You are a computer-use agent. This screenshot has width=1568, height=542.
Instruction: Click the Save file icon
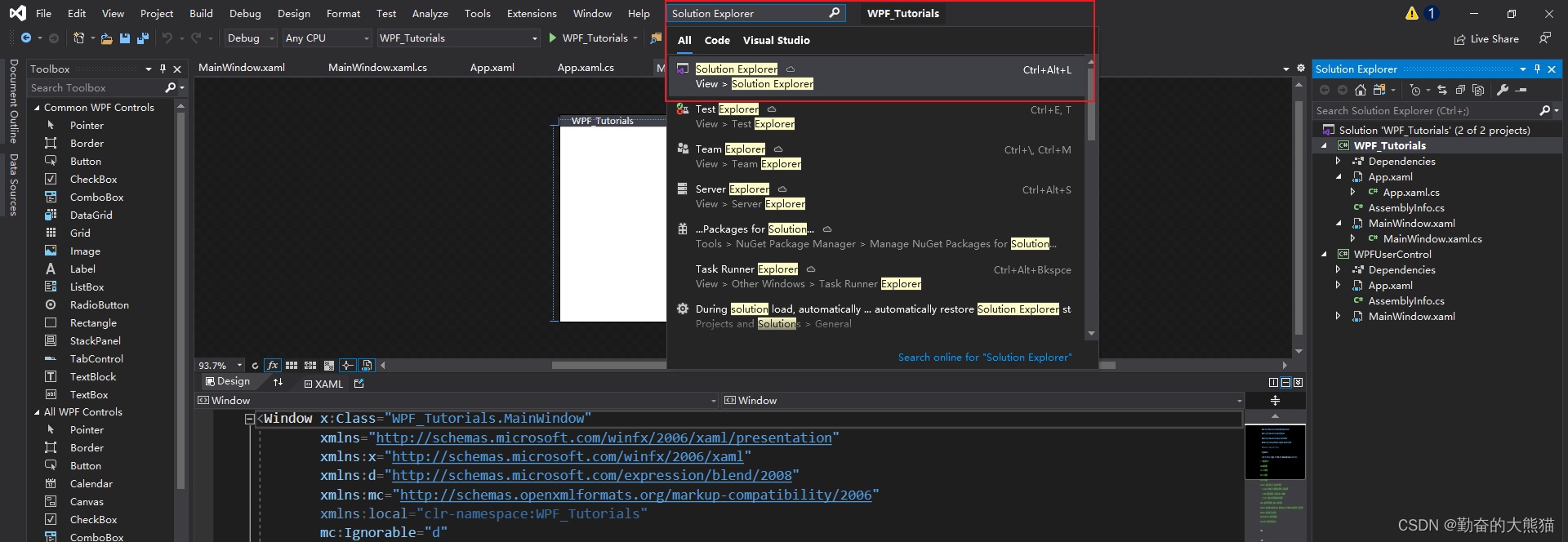click(125, 38)
